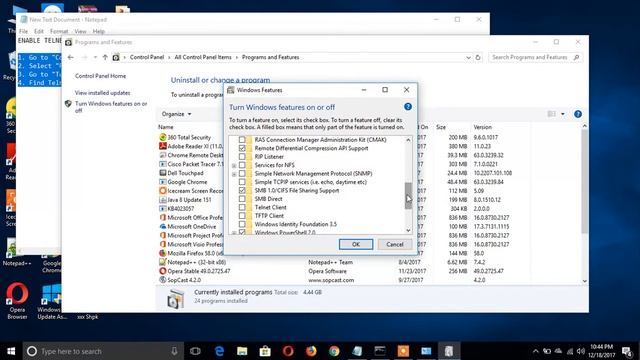This screenshot has height=360, width=640.
Task: Launch Opera from the taskbar
Action: (288, 351)
